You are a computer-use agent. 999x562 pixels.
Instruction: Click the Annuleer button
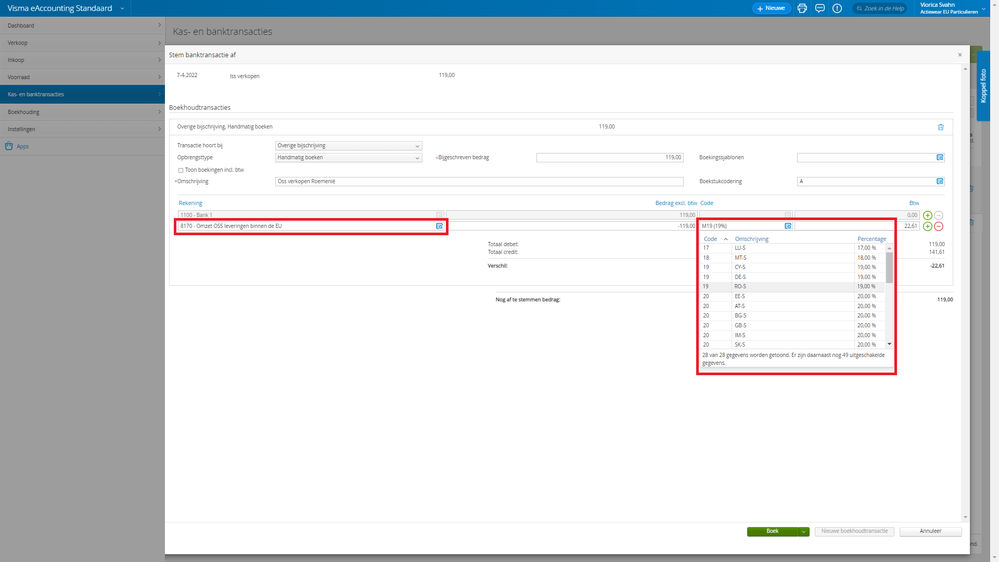click(930, 531)
